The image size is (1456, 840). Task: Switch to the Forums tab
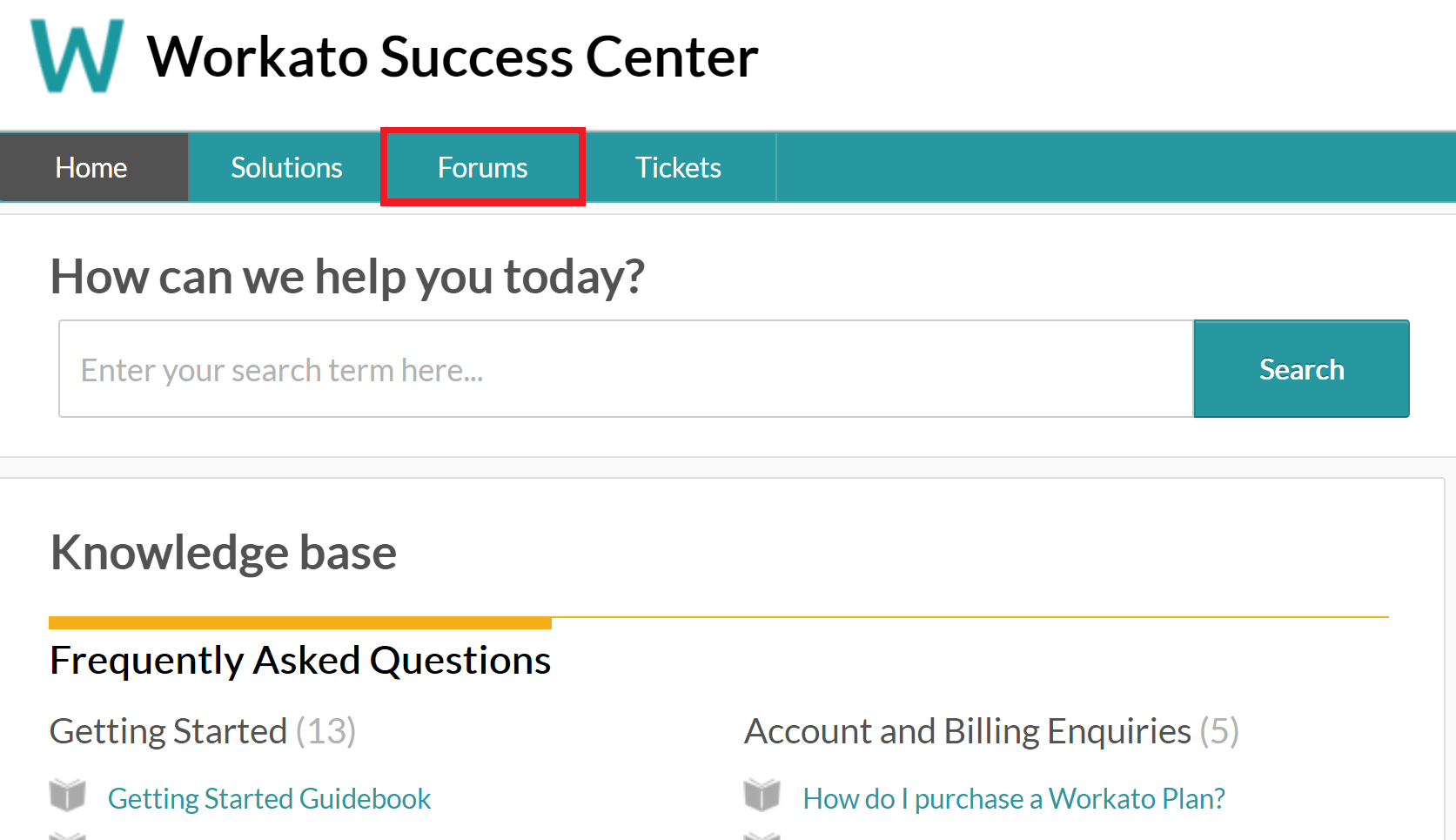(482, 167)
